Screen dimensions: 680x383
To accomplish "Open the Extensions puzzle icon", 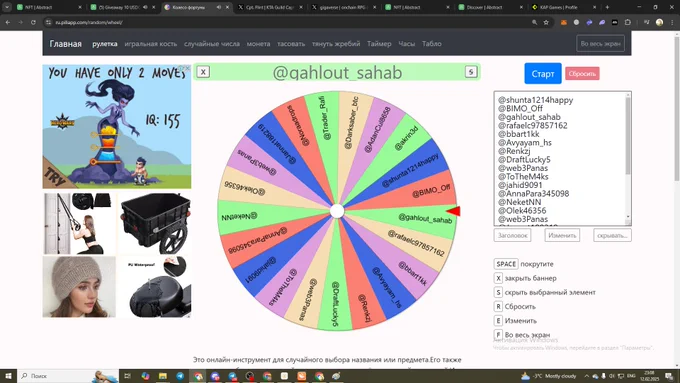I will click(x=628, y=22).
